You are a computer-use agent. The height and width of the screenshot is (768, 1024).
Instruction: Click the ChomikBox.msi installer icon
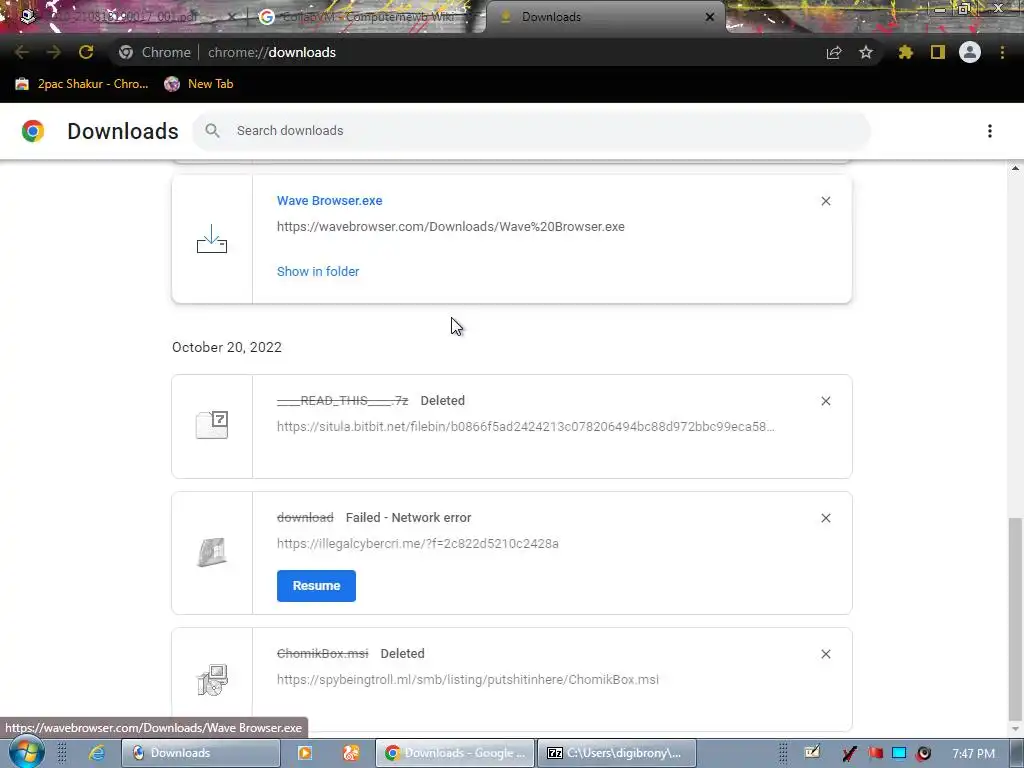coord(212,680)
